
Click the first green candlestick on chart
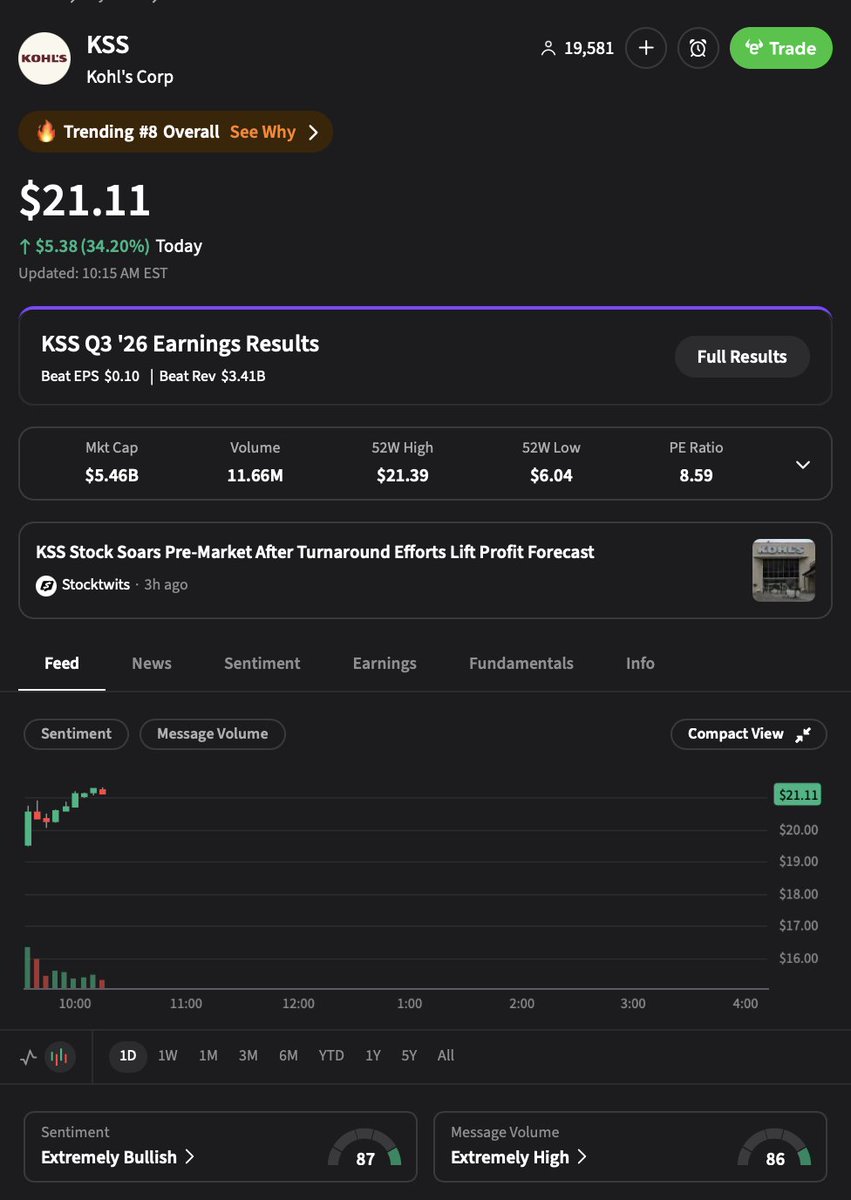click(28, 829)
